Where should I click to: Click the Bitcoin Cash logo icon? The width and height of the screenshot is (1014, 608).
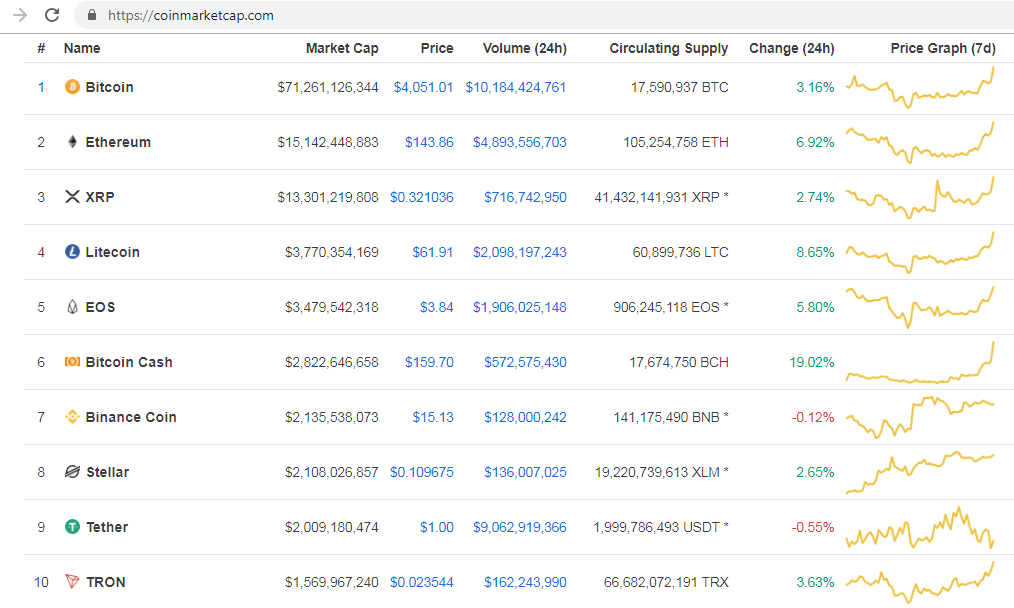(x=72, y=362)
